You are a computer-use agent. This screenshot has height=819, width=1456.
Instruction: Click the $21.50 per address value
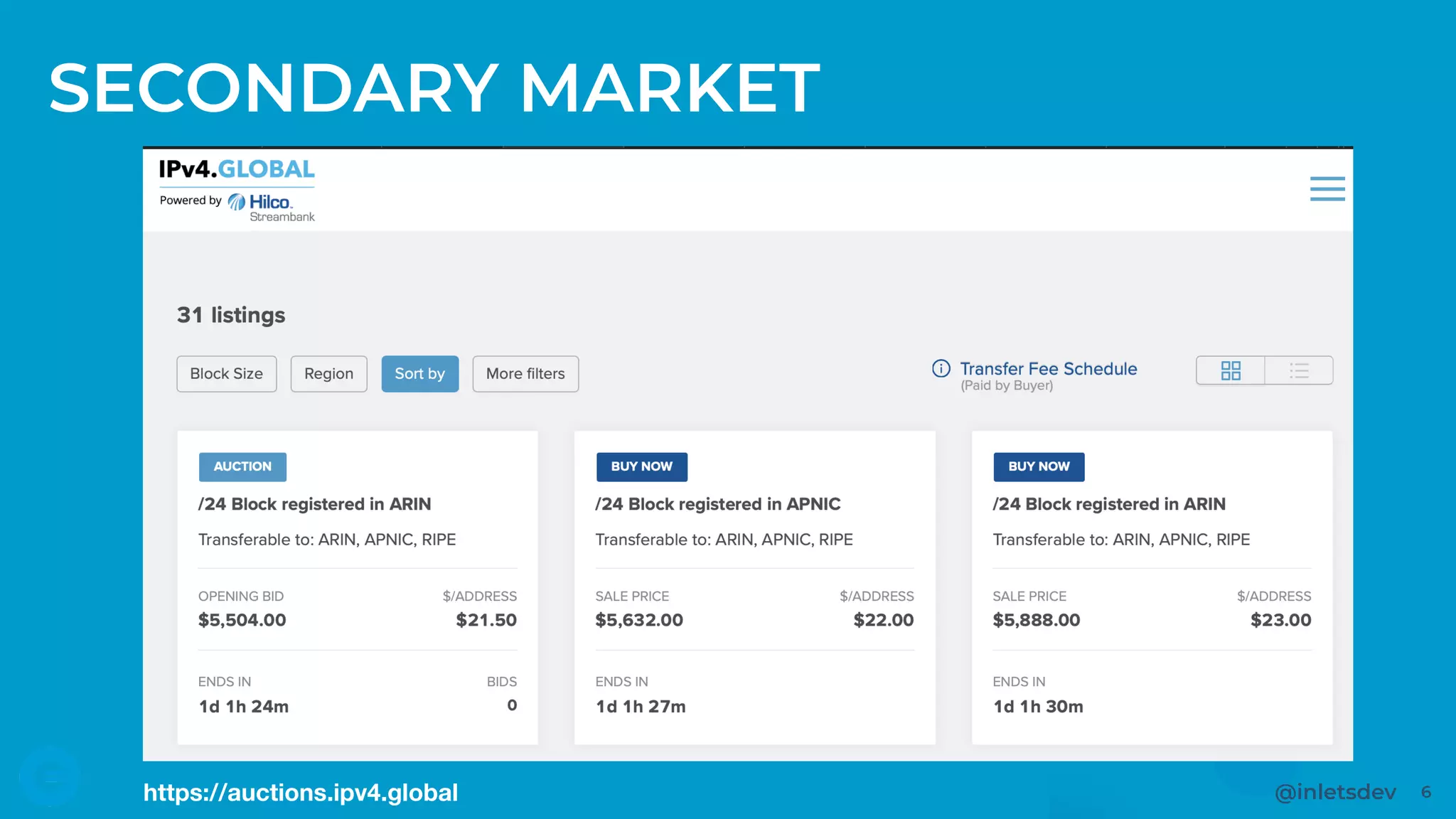486,620
